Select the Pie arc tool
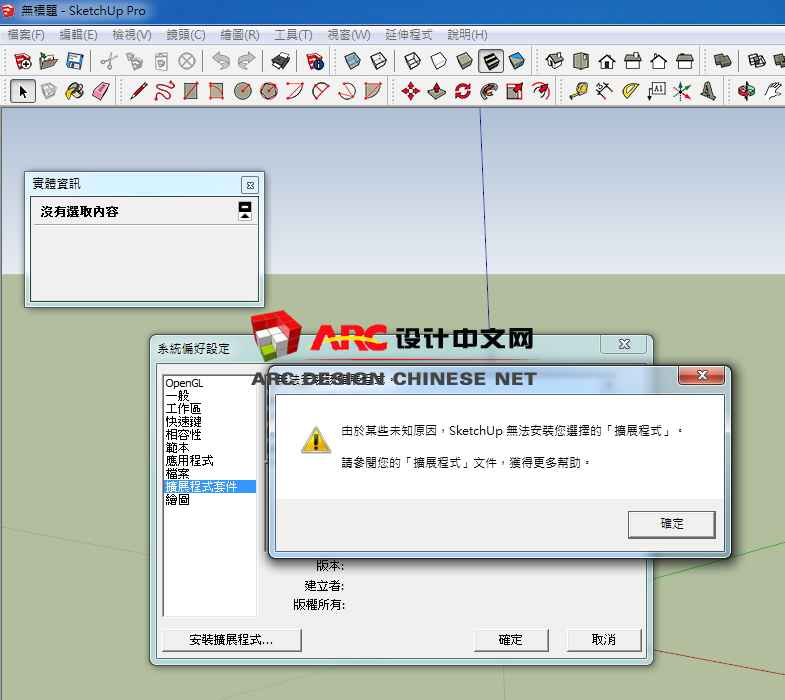785x700 pixels. 373,92
